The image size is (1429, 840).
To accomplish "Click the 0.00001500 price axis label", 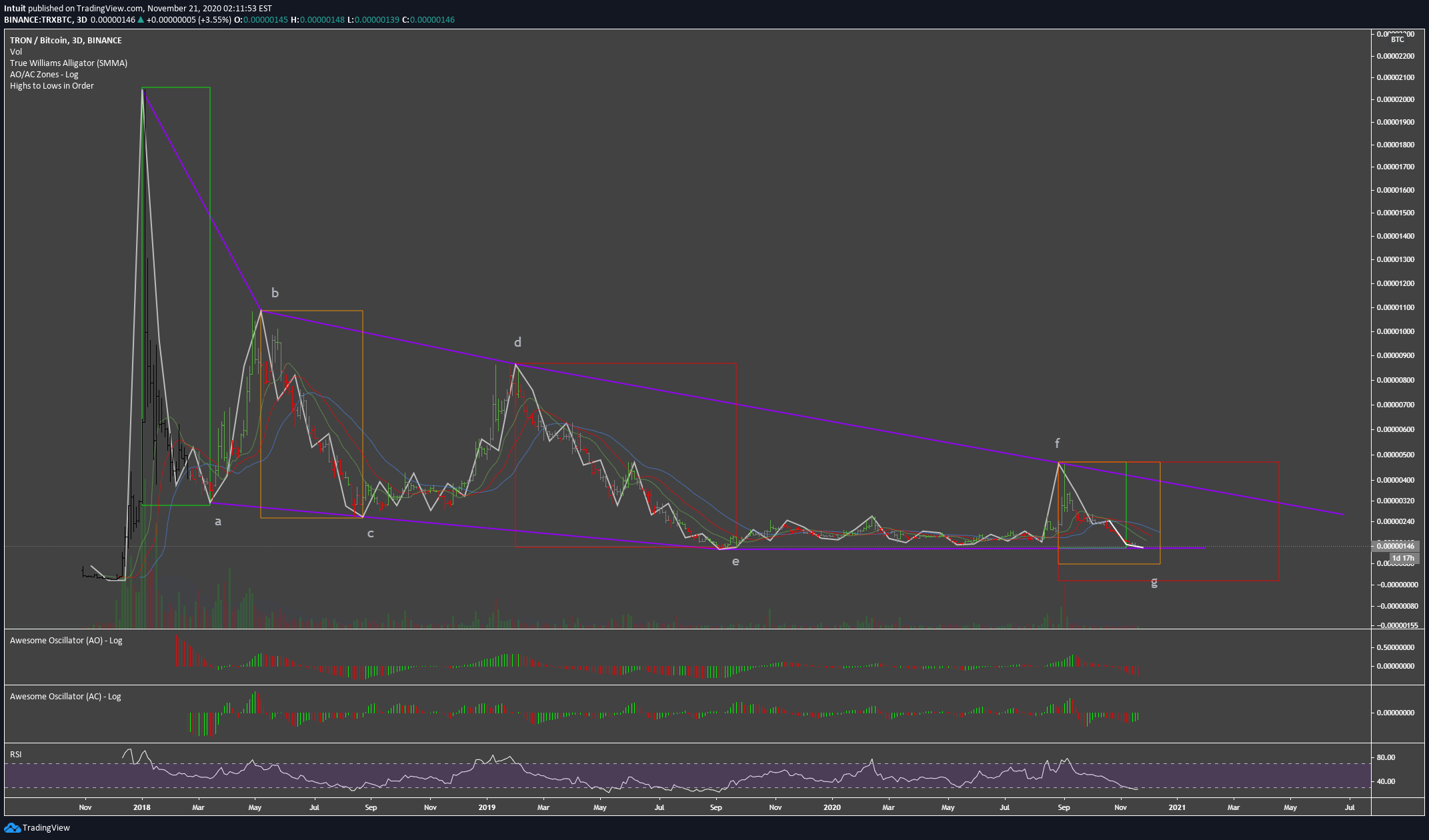I will [1396, 213].
